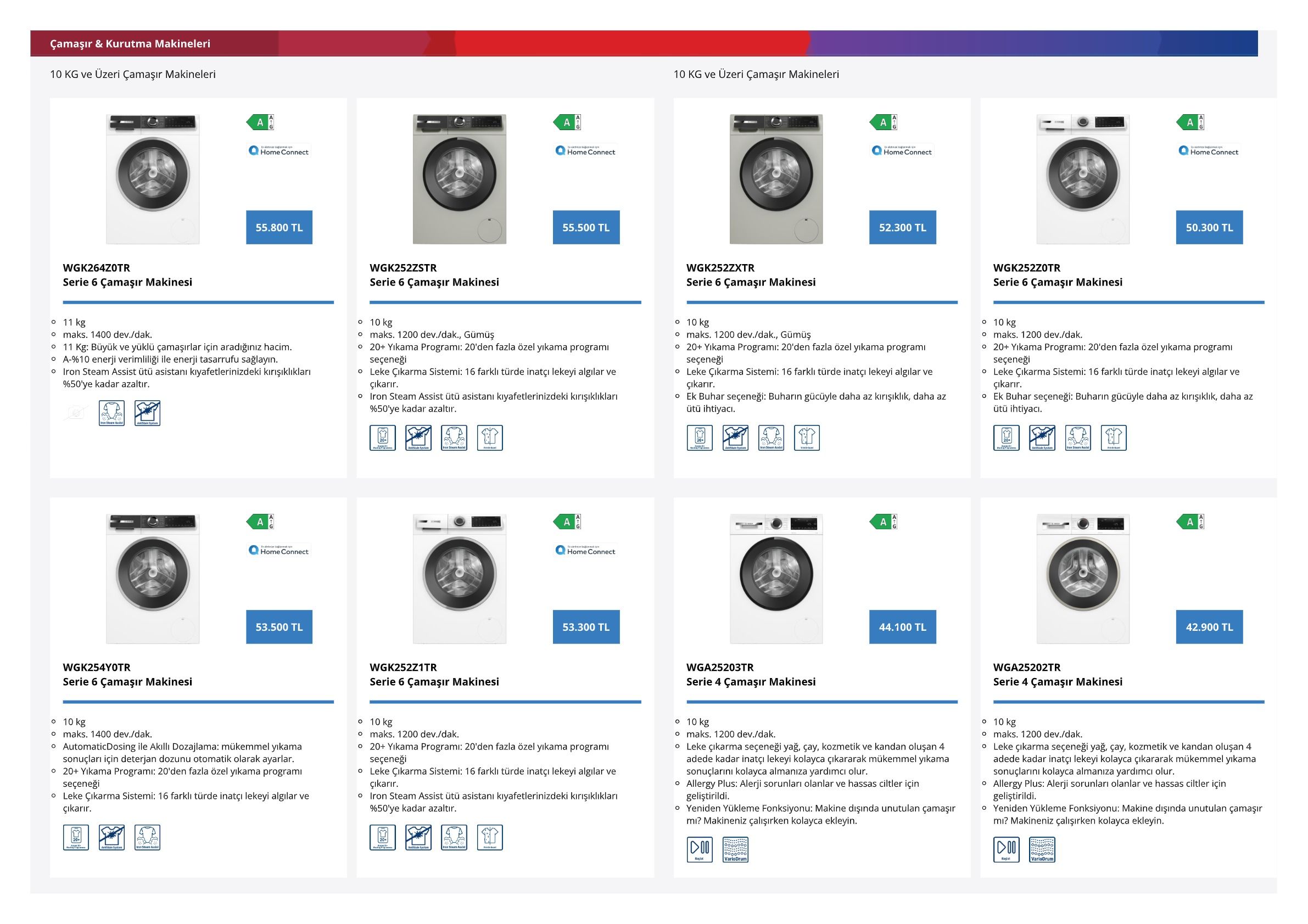Click the 20+ programs icon under WGK252ZSTR
This screenshot has height=924, width=1308.
(383, 438)
